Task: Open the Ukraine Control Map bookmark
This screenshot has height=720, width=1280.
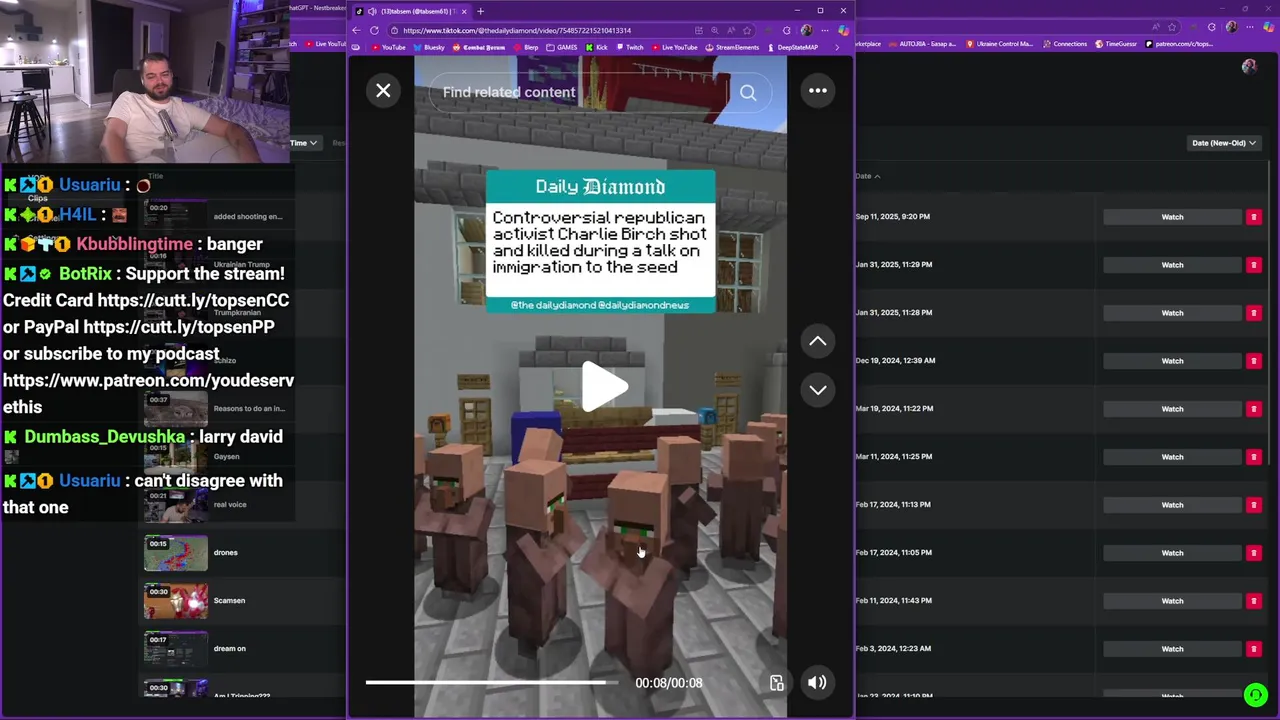Action: tap(1001, 44)
